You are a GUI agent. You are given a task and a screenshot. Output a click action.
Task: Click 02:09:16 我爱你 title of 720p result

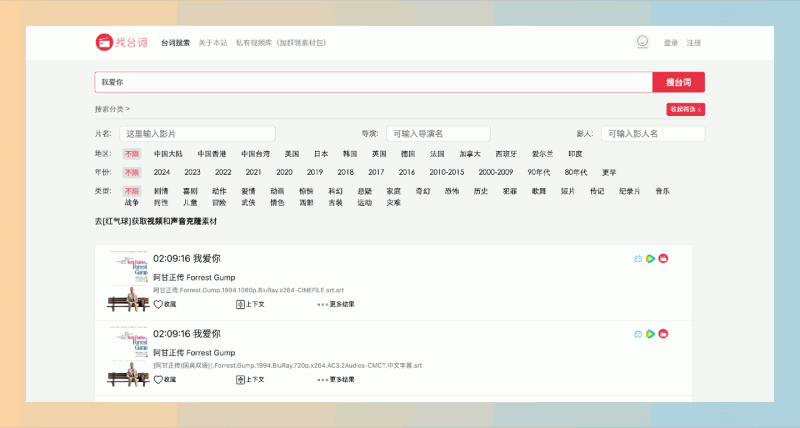[x=187, y=334]
